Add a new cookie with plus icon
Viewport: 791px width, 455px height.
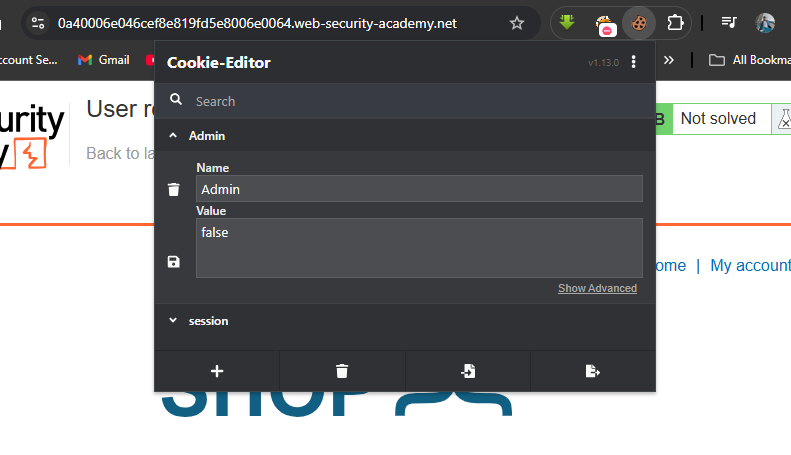pos(217,371)
